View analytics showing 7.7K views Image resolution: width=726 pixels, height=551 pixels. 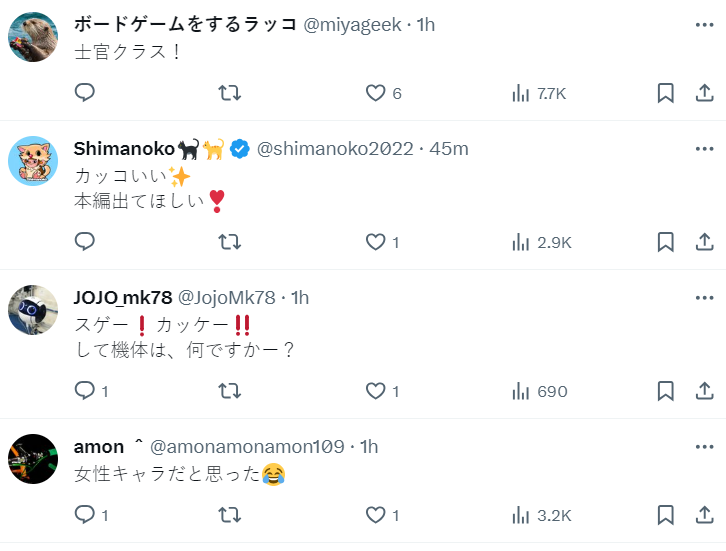point(539,93)
